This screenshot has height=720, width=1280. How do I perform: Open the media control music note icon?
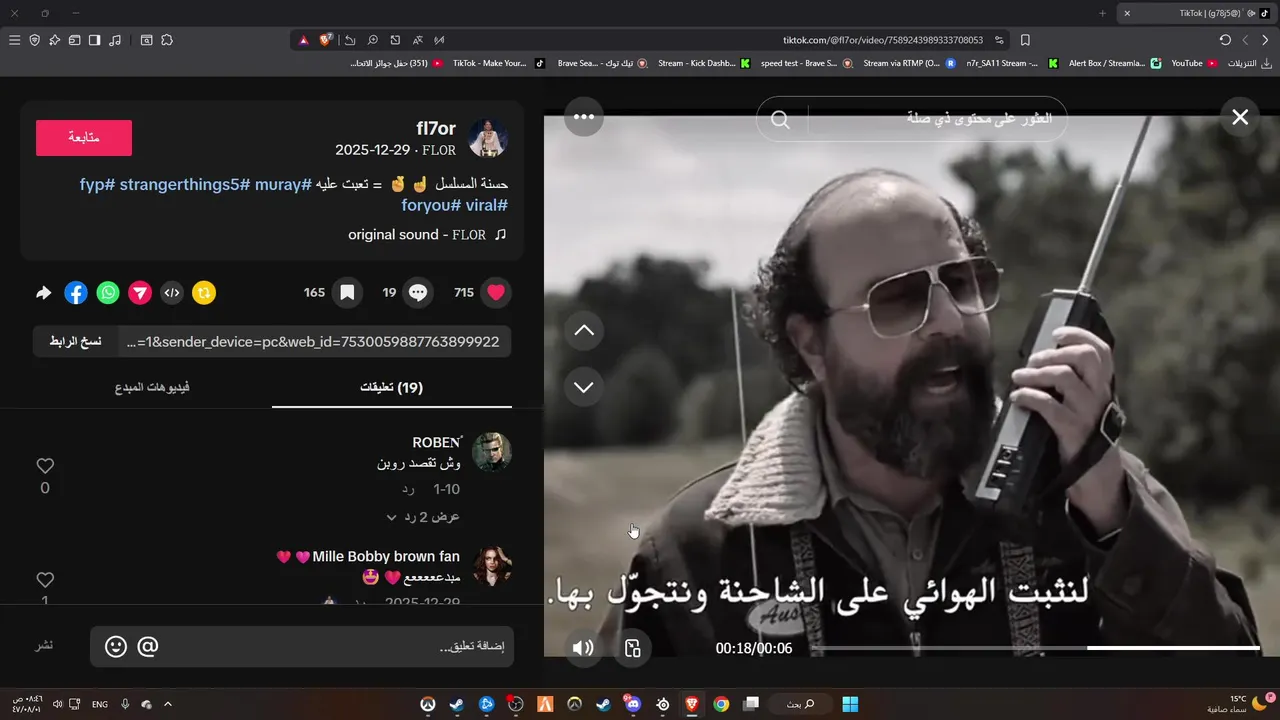tap(115, 40)
